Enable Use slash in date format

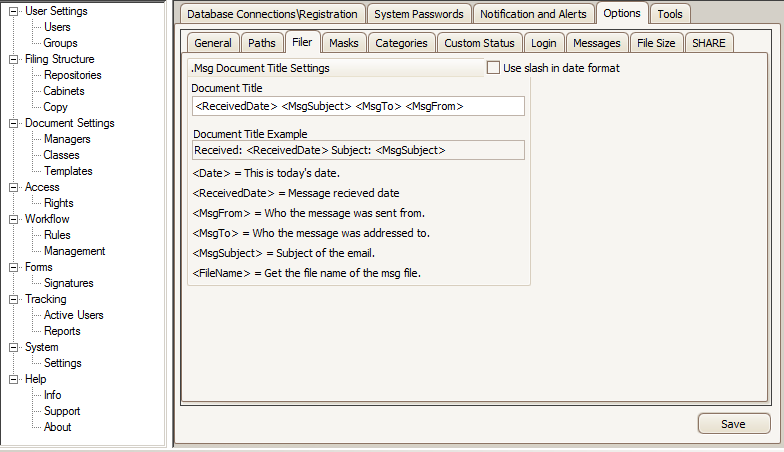point(493,68)
